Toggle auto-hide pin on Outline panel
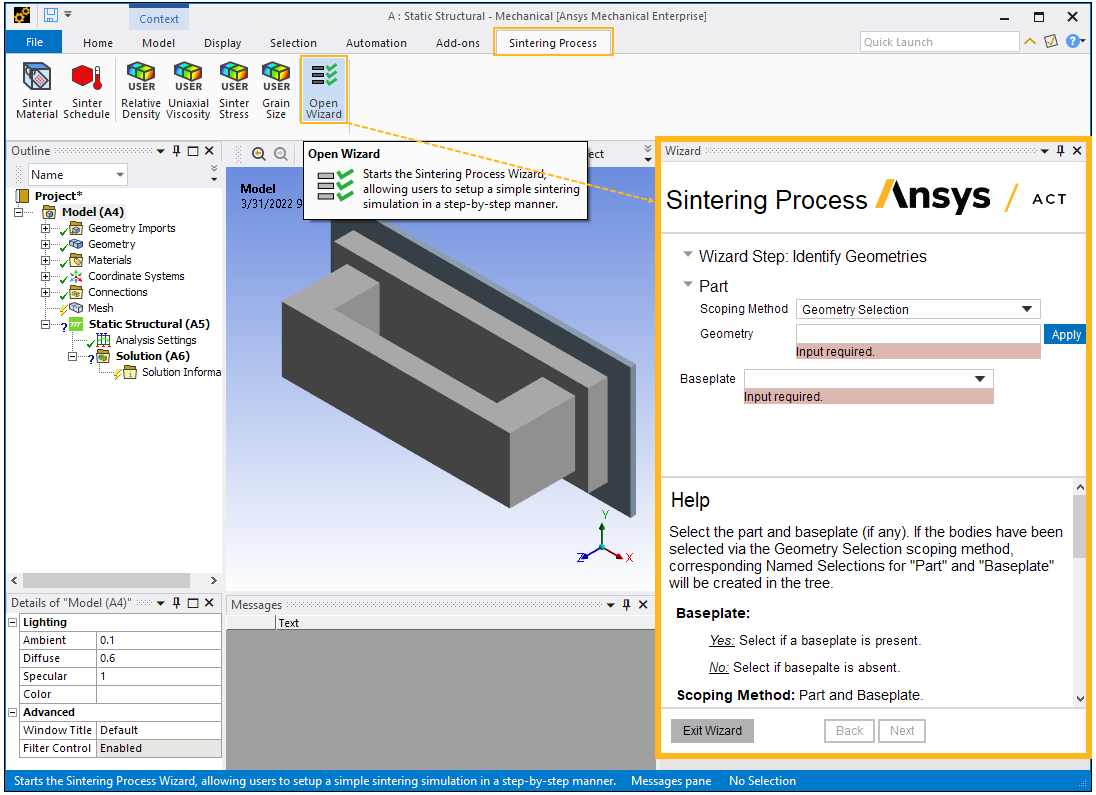The width and height of the screenshot is (1096, 795). click(176, 151)
